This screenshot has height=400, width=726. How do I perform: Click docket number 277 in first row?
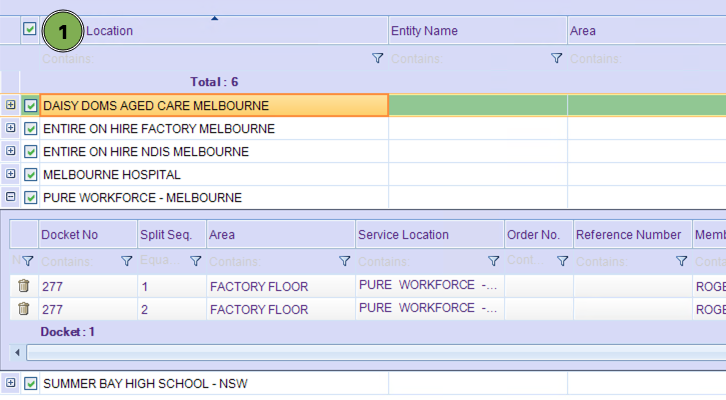52,286
